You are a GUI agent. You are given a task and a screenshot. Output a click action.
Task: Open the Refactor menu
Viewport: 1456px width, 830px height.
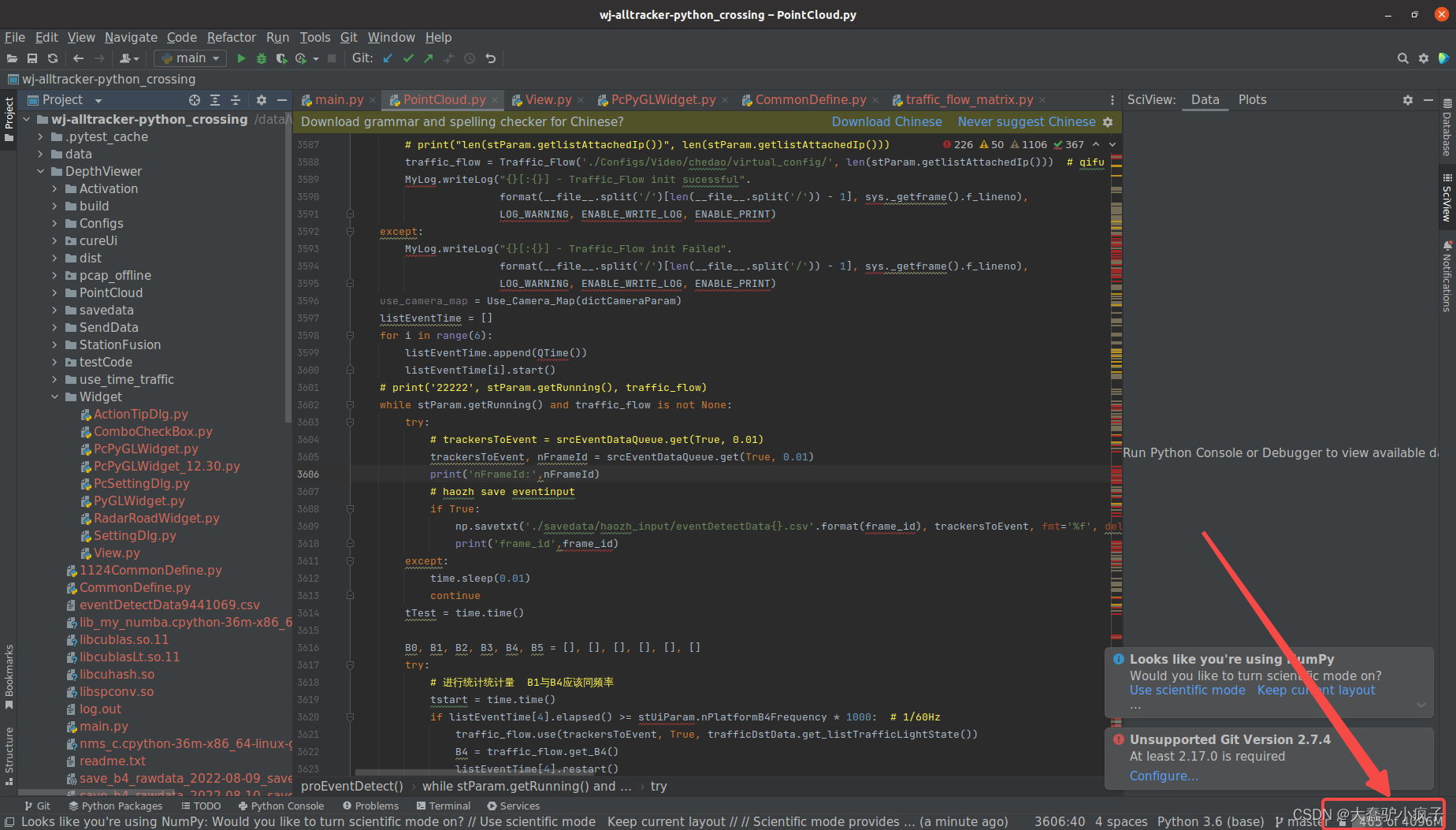pyautogui.click(x=231, y=37)
